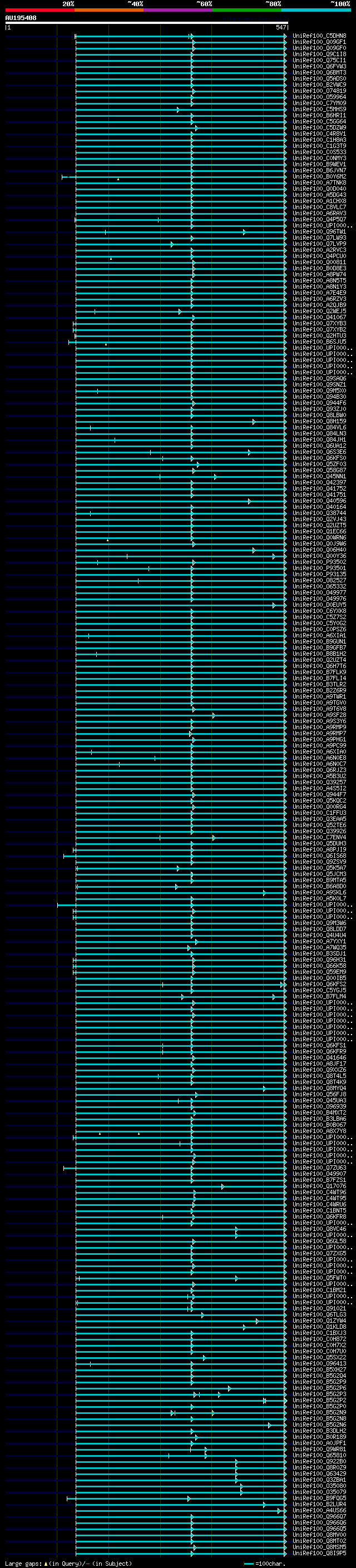Select the UniRef100_A7TNK8 label

tap(319, 182)
